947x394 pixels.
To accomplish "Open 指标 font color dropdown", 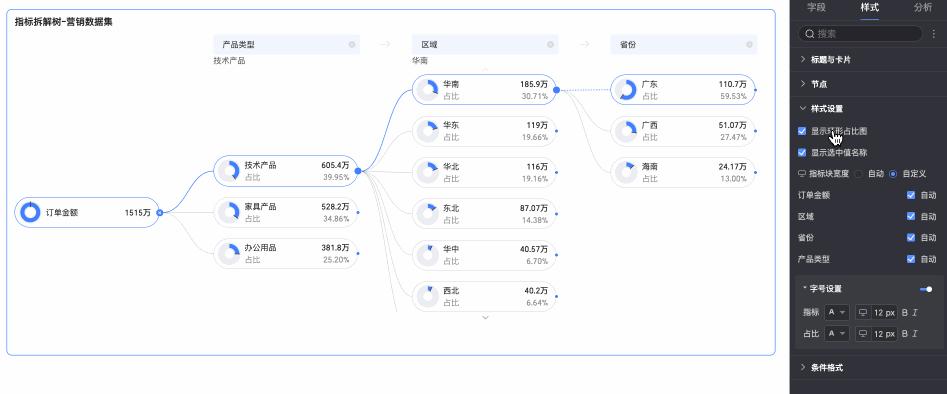I will (x=837, y=312).
